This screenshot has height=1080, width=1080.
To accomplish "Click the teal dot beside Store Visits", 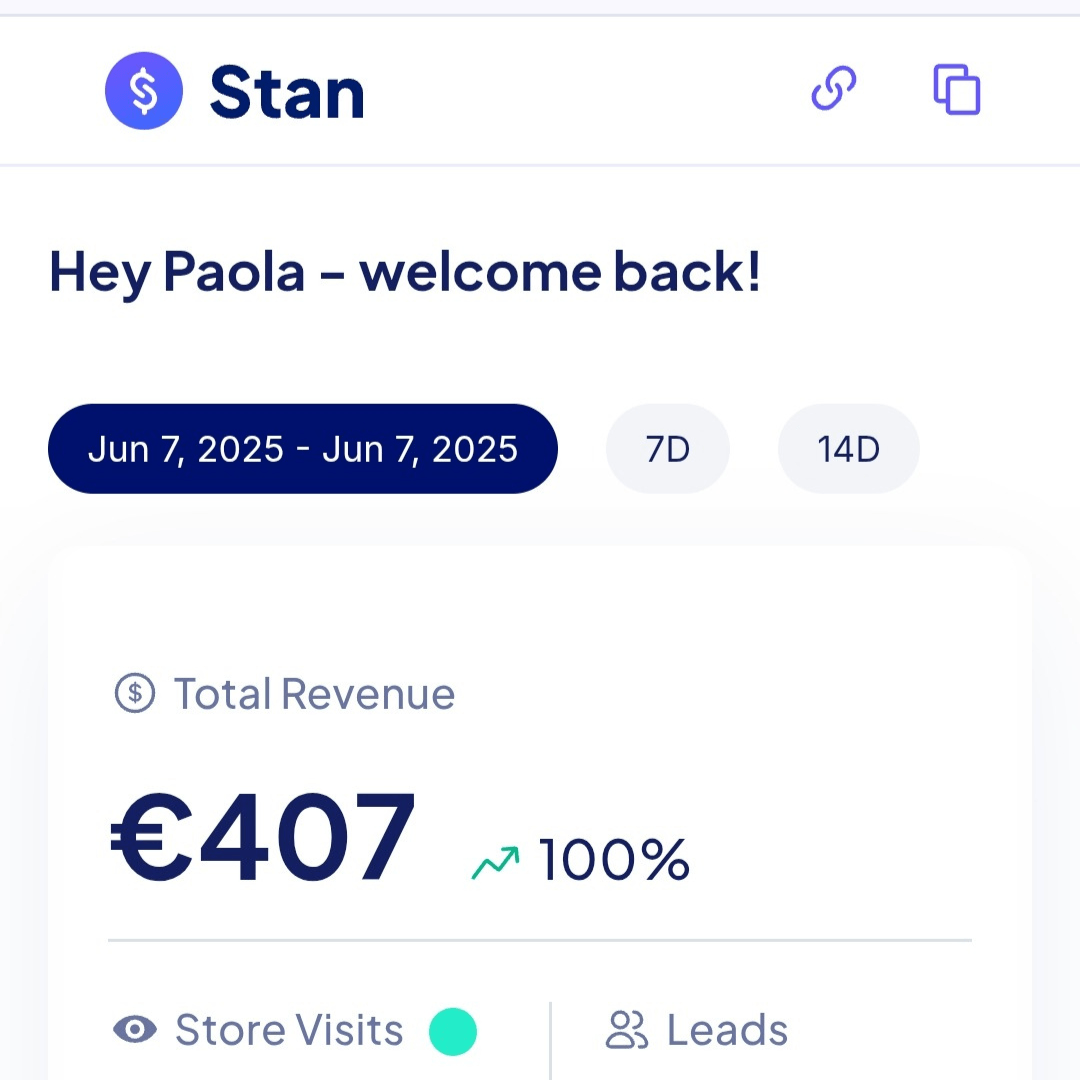I will (x=453, y=1031).
